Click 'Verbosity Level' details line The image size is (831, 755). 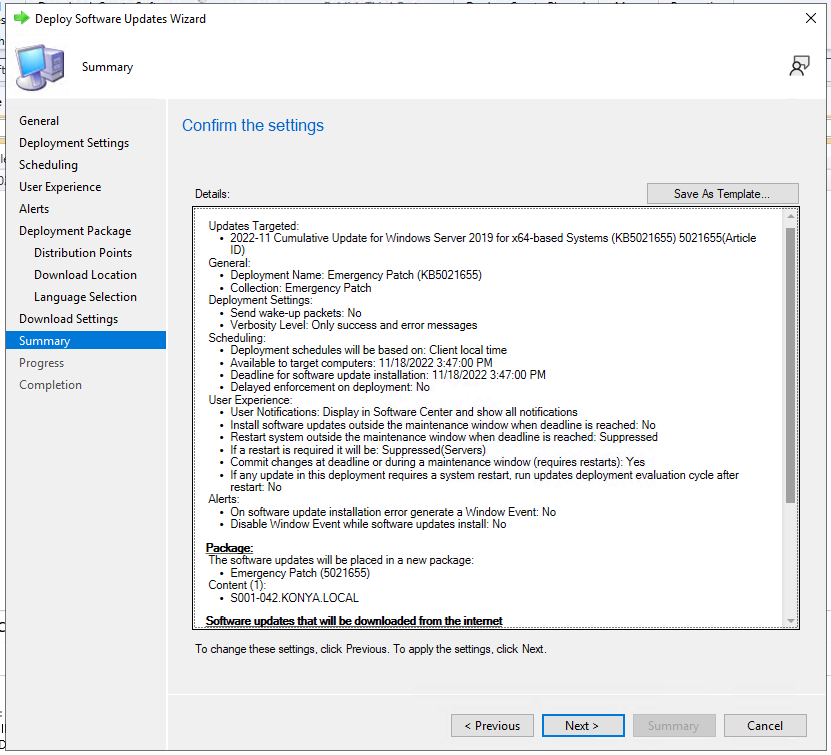tap(353, 325)
